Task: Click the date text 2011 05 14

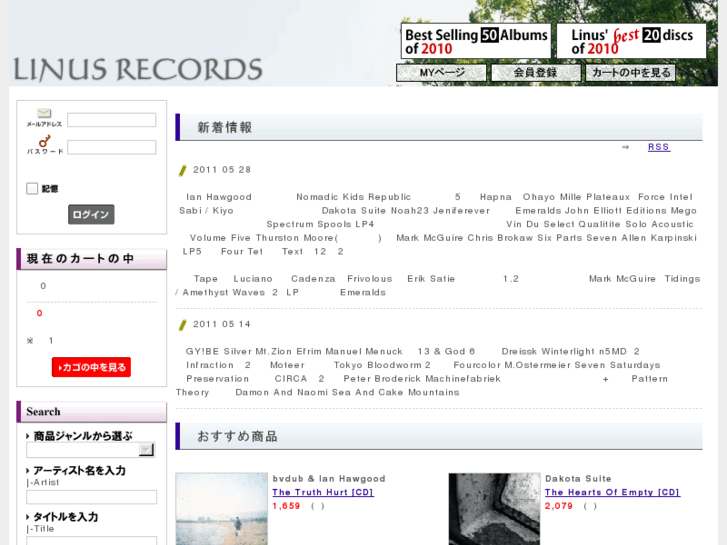Action: tap(222, 324)
